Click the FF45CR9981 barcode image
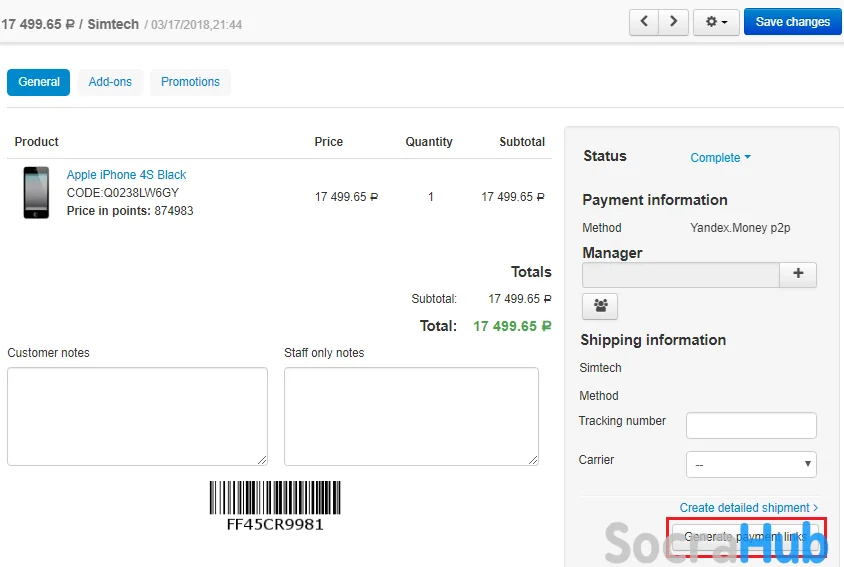 coord(275,506)
